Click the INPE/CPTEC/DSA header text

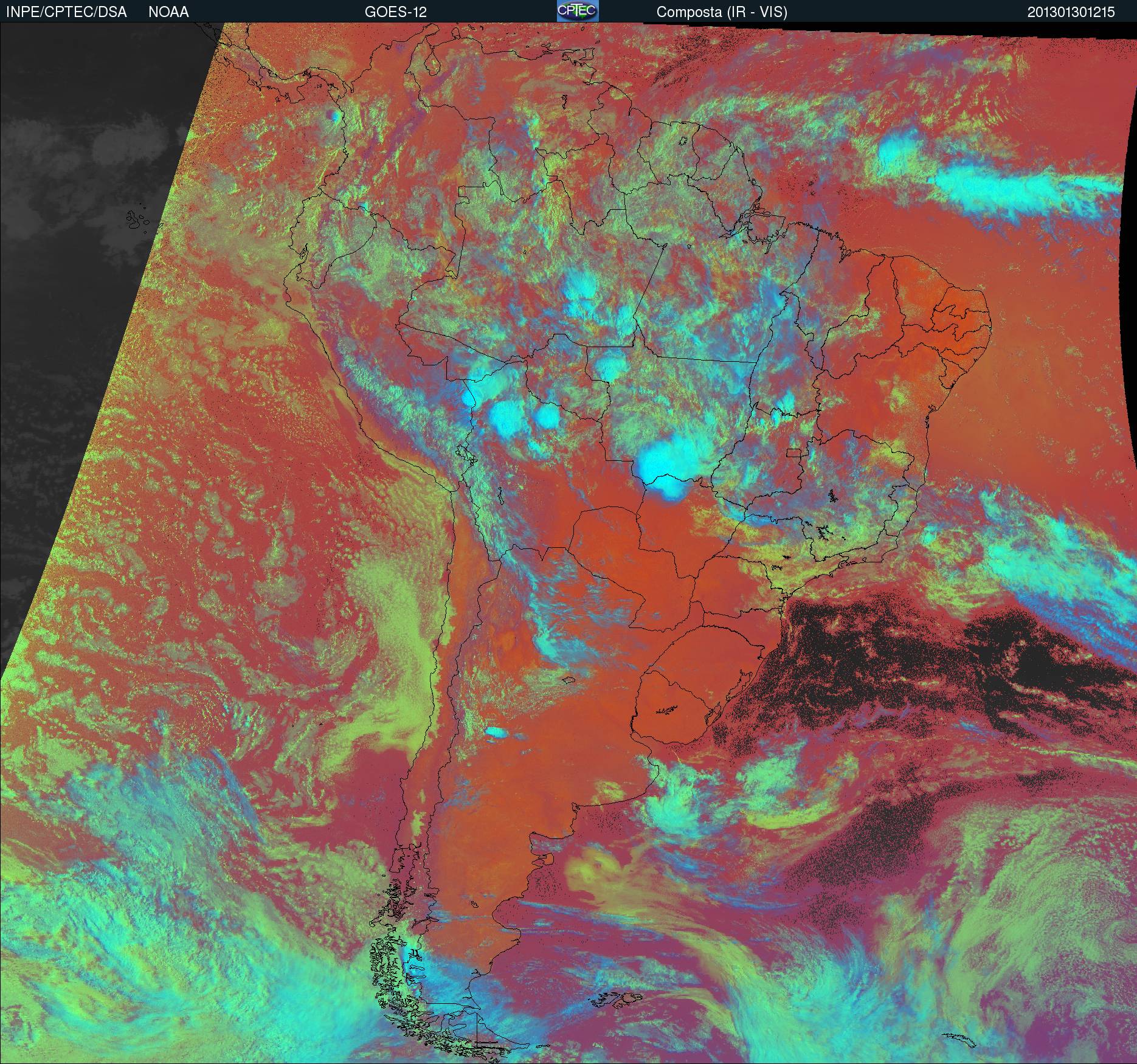(66, 12)
